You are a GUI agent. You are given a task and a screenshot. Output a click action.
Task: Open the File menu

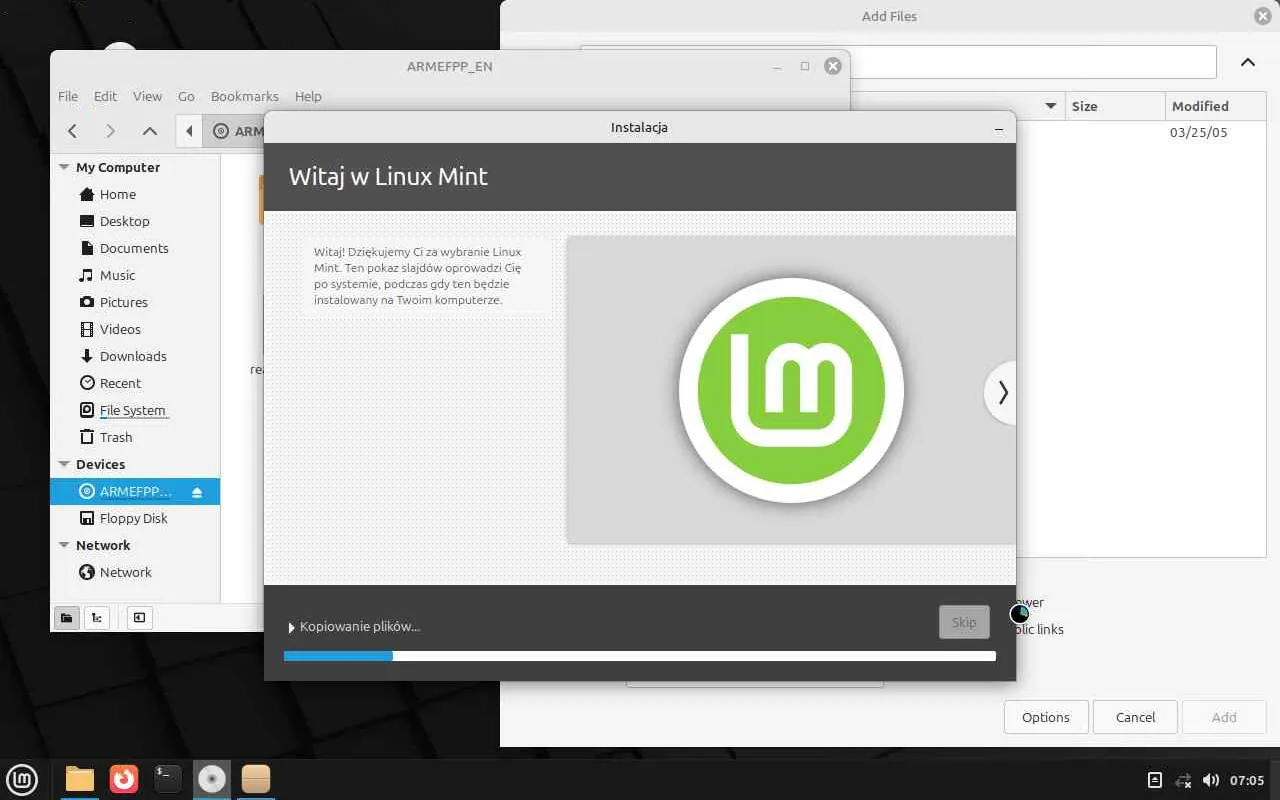point(68,96)
